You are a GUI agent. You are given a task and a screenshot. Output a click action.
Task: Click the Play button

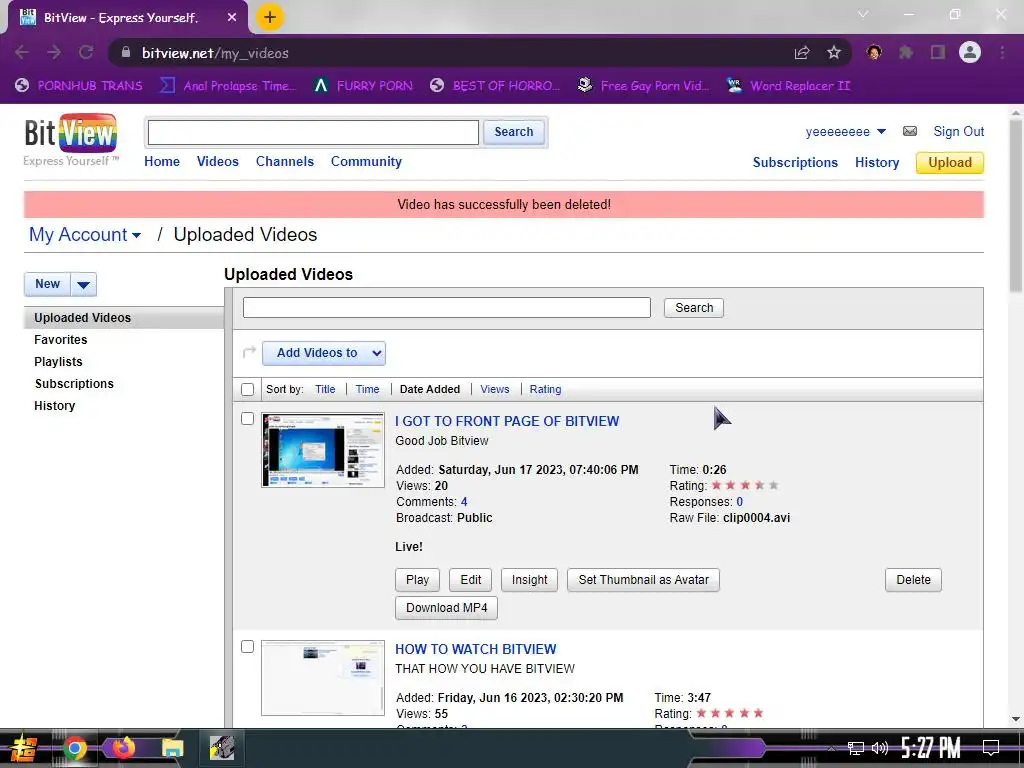[x=417, y=580]
